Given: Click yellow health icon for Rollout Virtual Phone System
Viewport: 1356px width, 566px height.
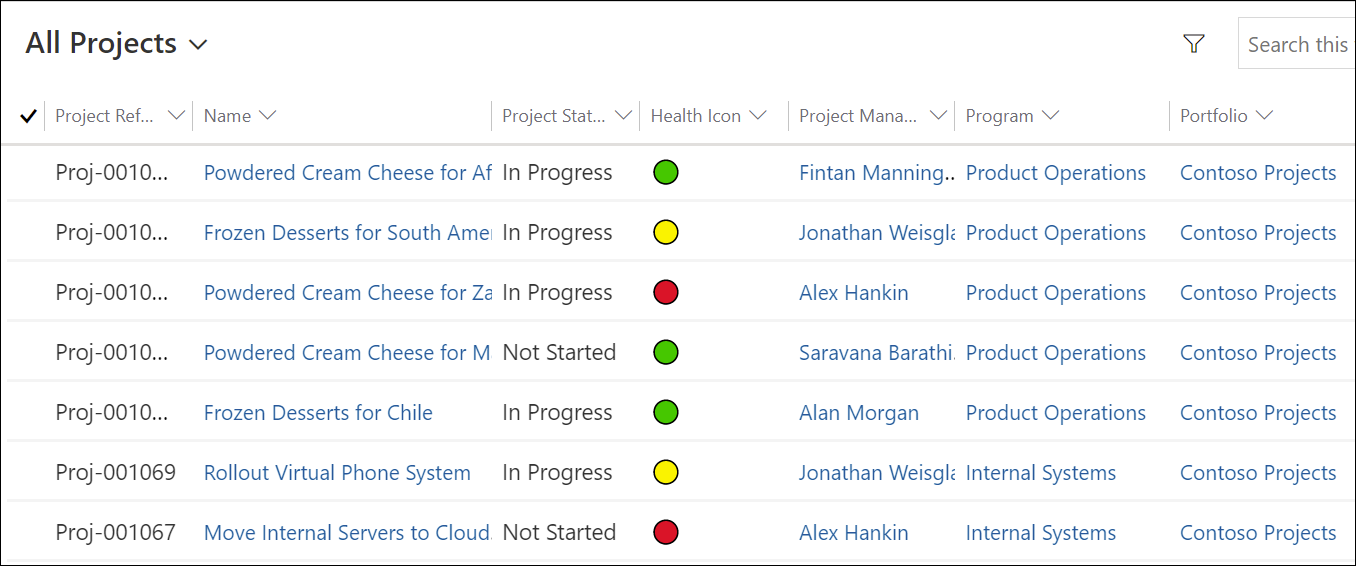Looking at the screenshot, I should coord(665,472).
